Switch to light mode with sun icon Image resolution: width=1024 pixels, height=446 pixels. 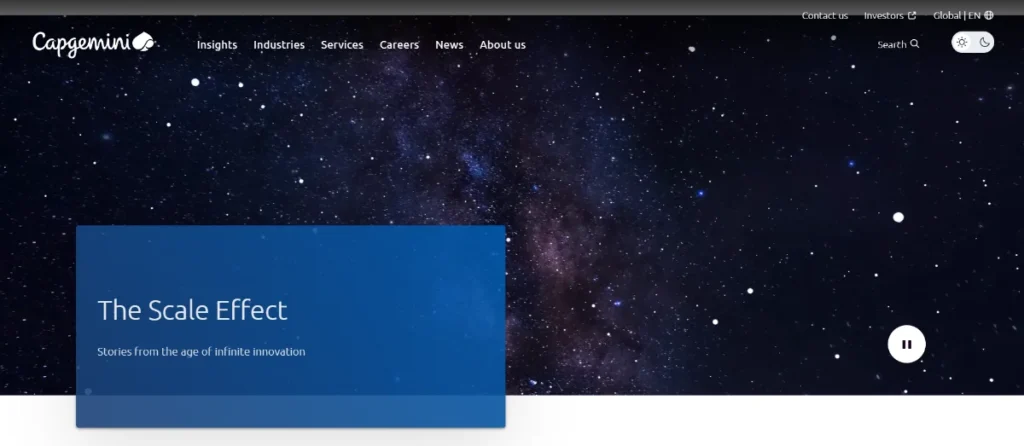961,42
